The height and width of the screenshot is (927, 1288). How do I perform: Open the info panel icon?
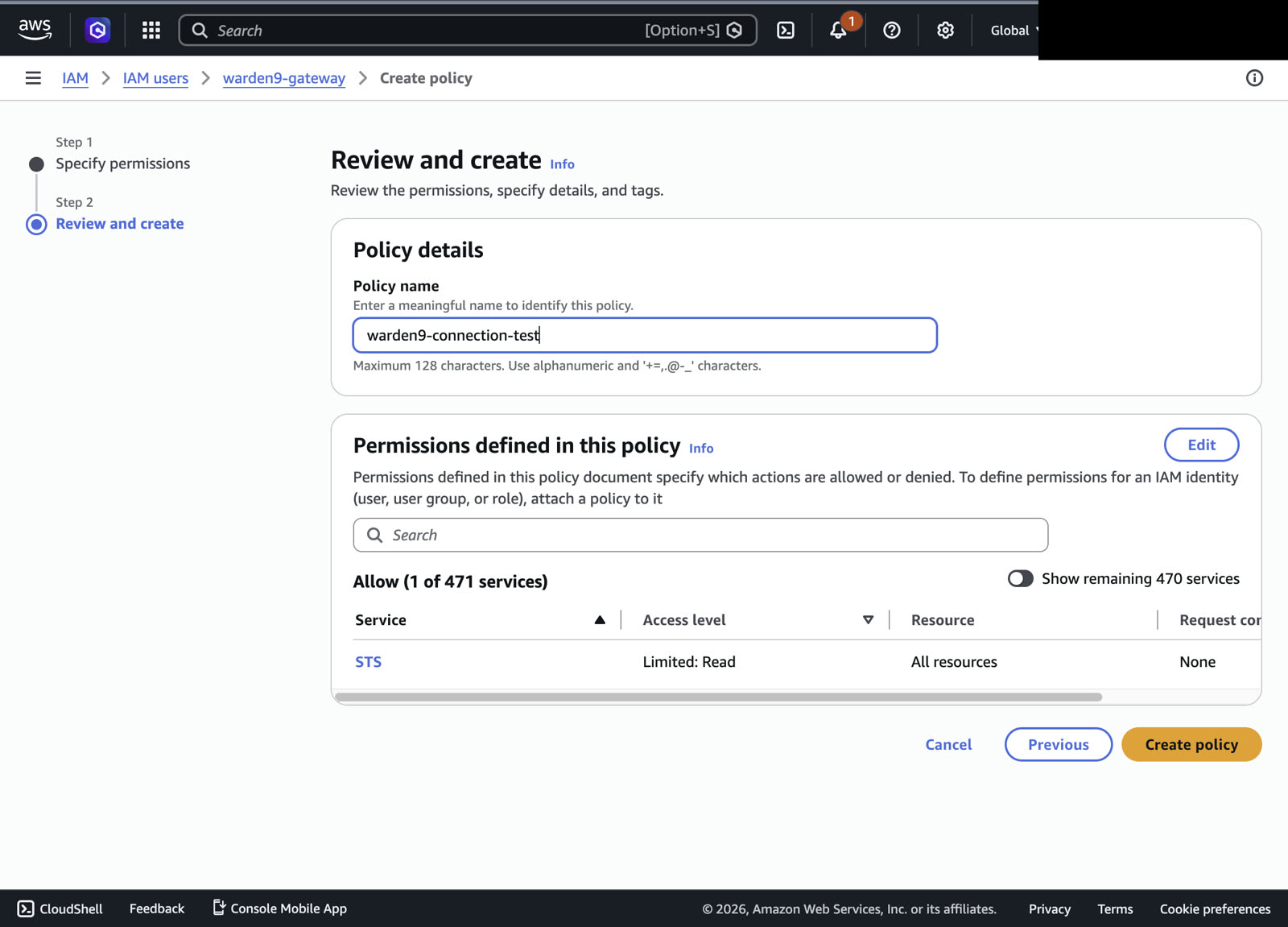point(1254,78)
